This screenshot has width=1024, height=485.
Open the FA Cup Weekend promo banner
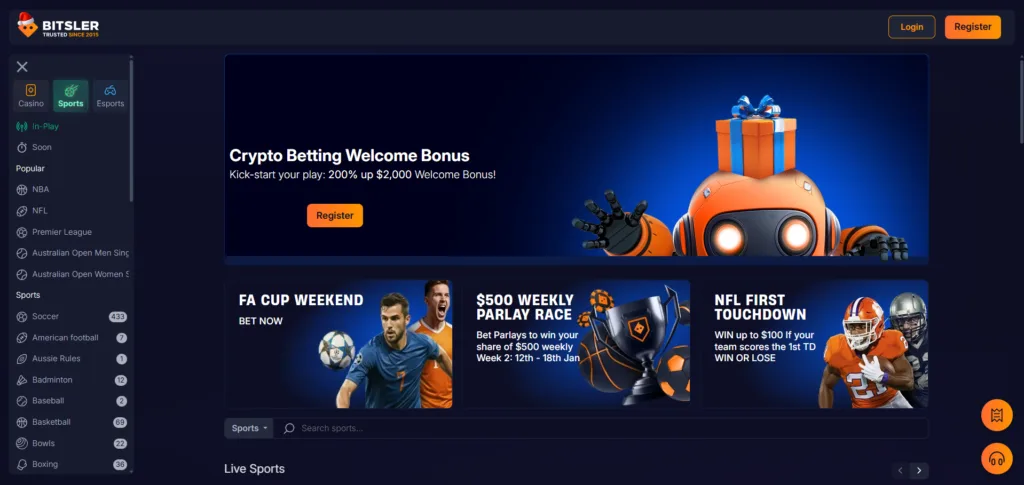click(x=338, y=344)
